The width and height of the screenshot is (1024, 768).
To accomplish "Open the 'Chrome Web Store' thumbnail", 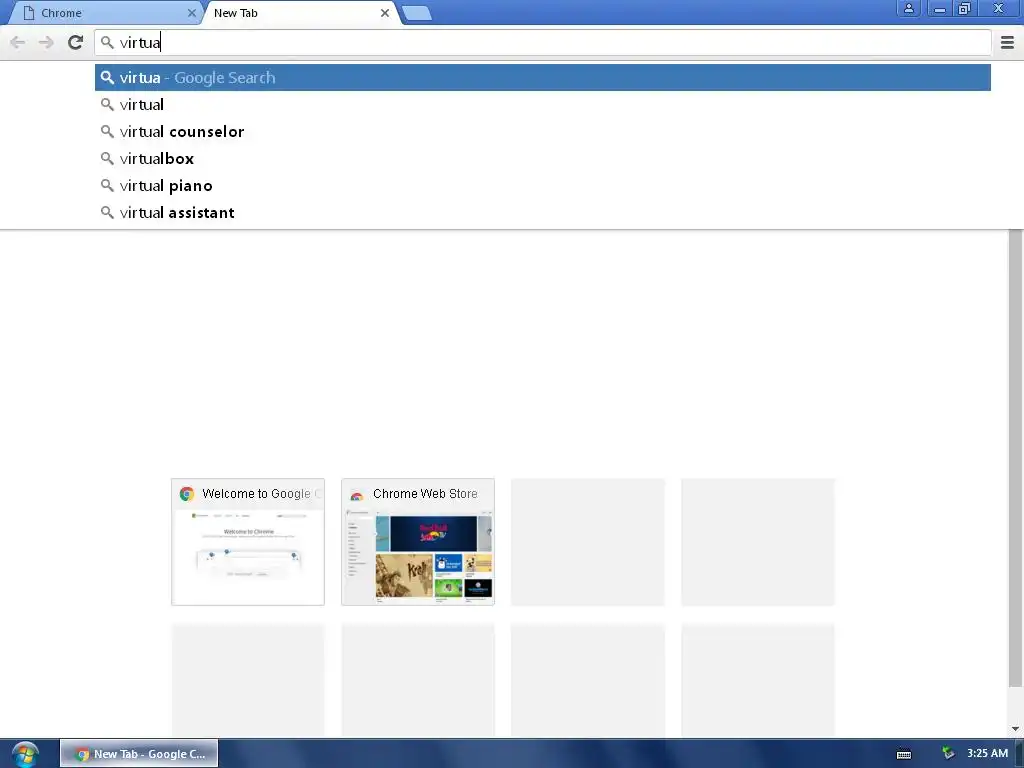I will 418,542.
